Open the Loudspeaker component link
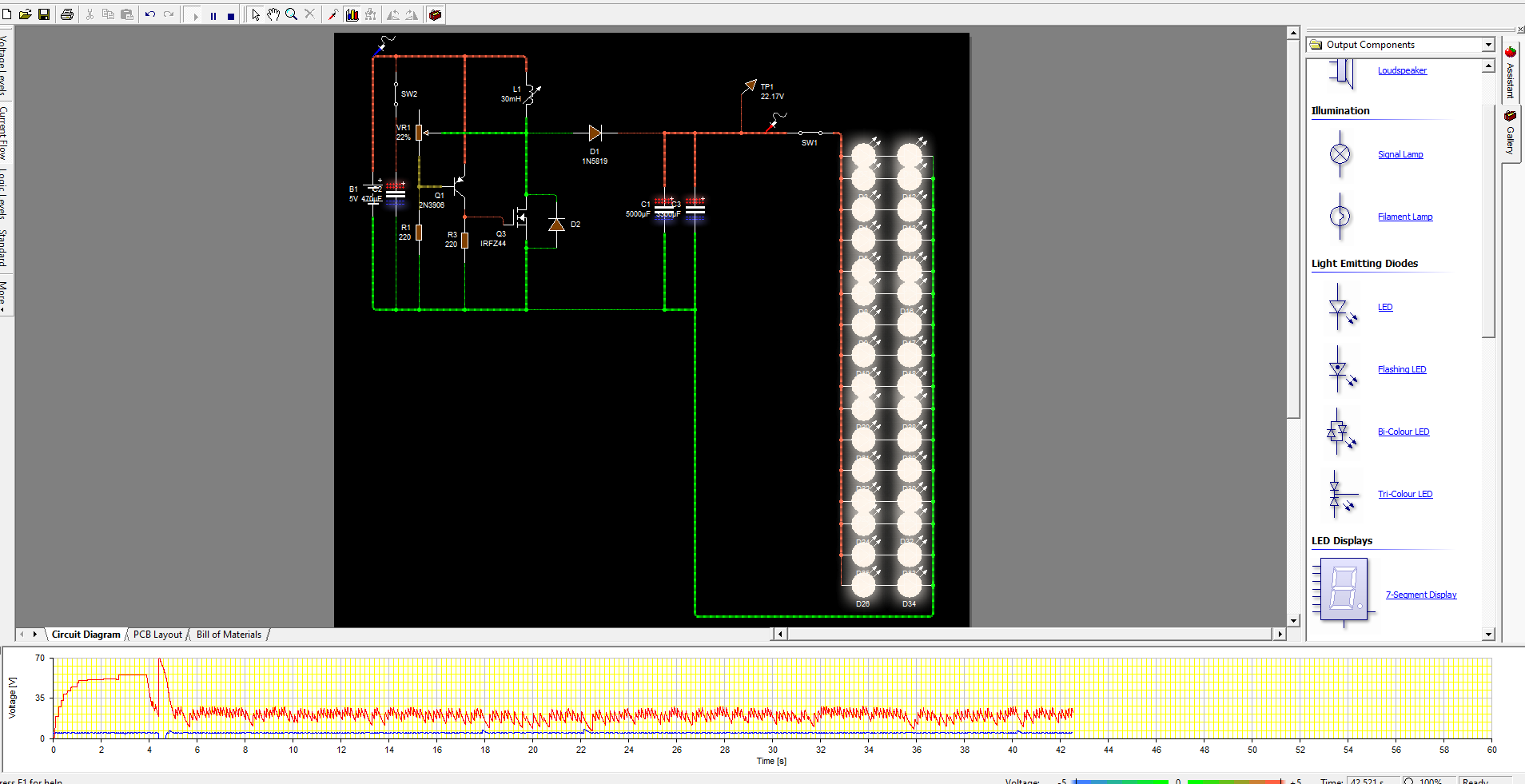The height and width of the screenshot is (784, 1525). [1402, 70]
